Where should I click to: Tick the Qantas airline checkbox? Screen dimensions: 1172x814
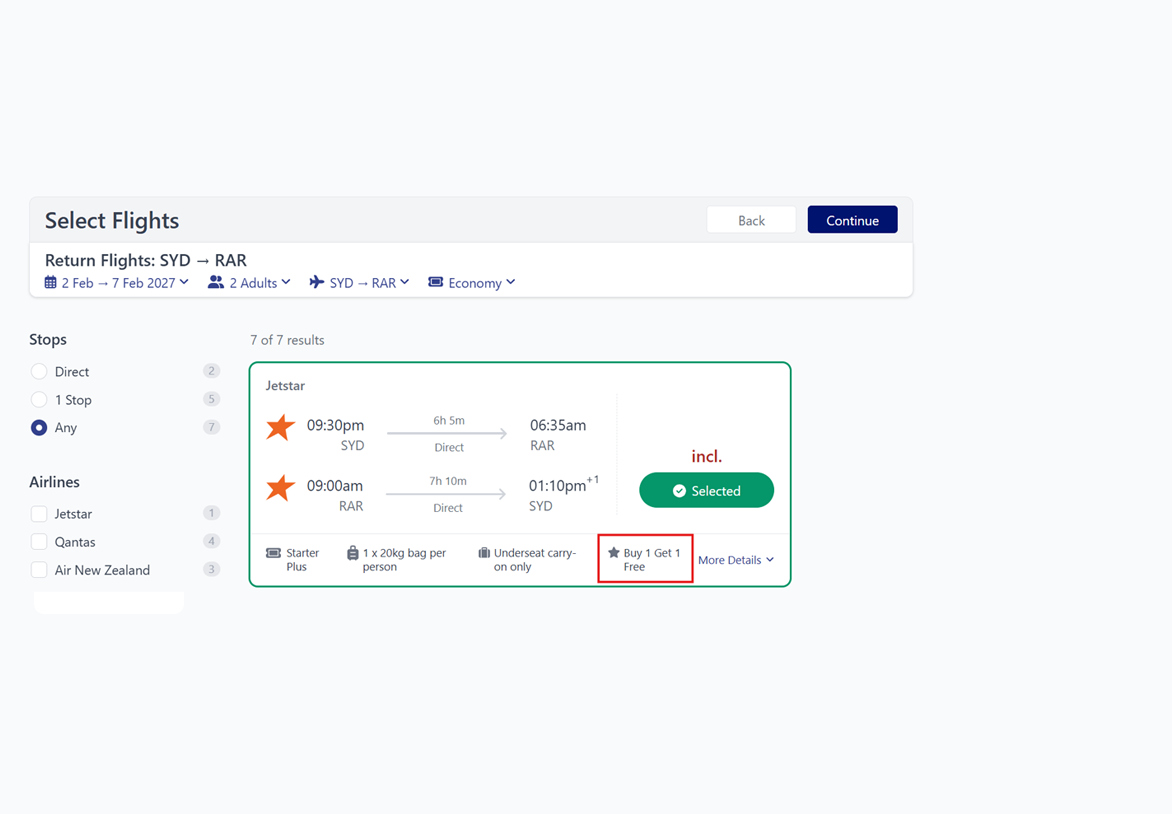coord(39,542)
